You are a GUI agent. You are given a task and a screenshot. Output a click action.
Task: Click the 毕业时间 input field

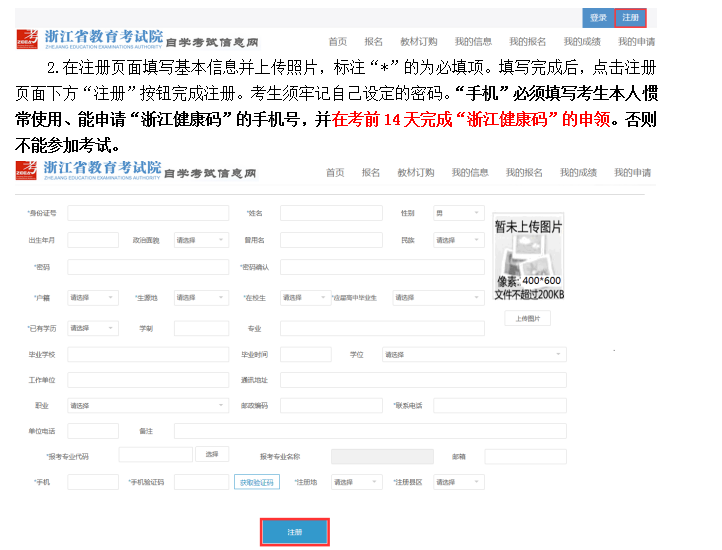pyautogui.click(x=305, y=354)
